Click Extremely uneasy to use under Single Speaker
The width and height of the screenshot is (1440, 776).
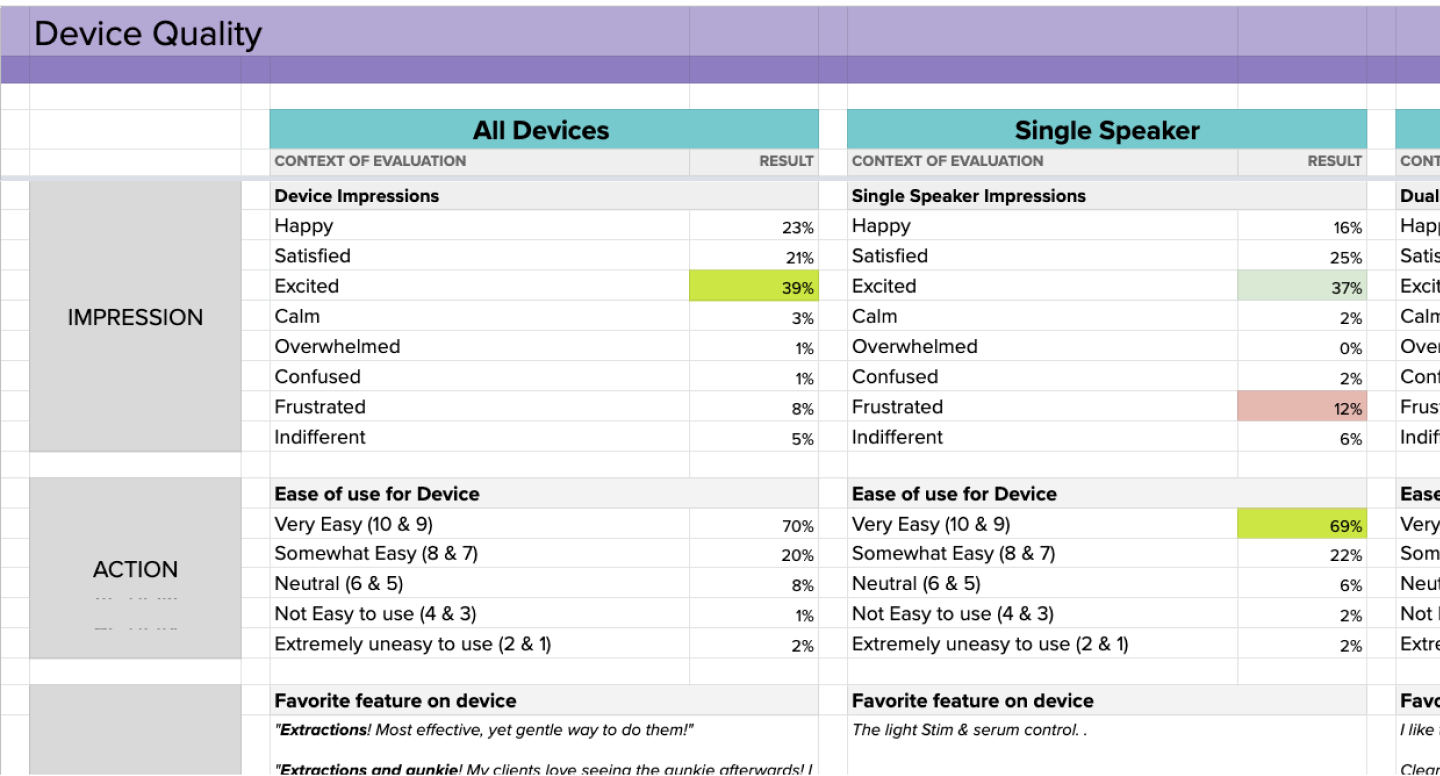coord(990,644)
